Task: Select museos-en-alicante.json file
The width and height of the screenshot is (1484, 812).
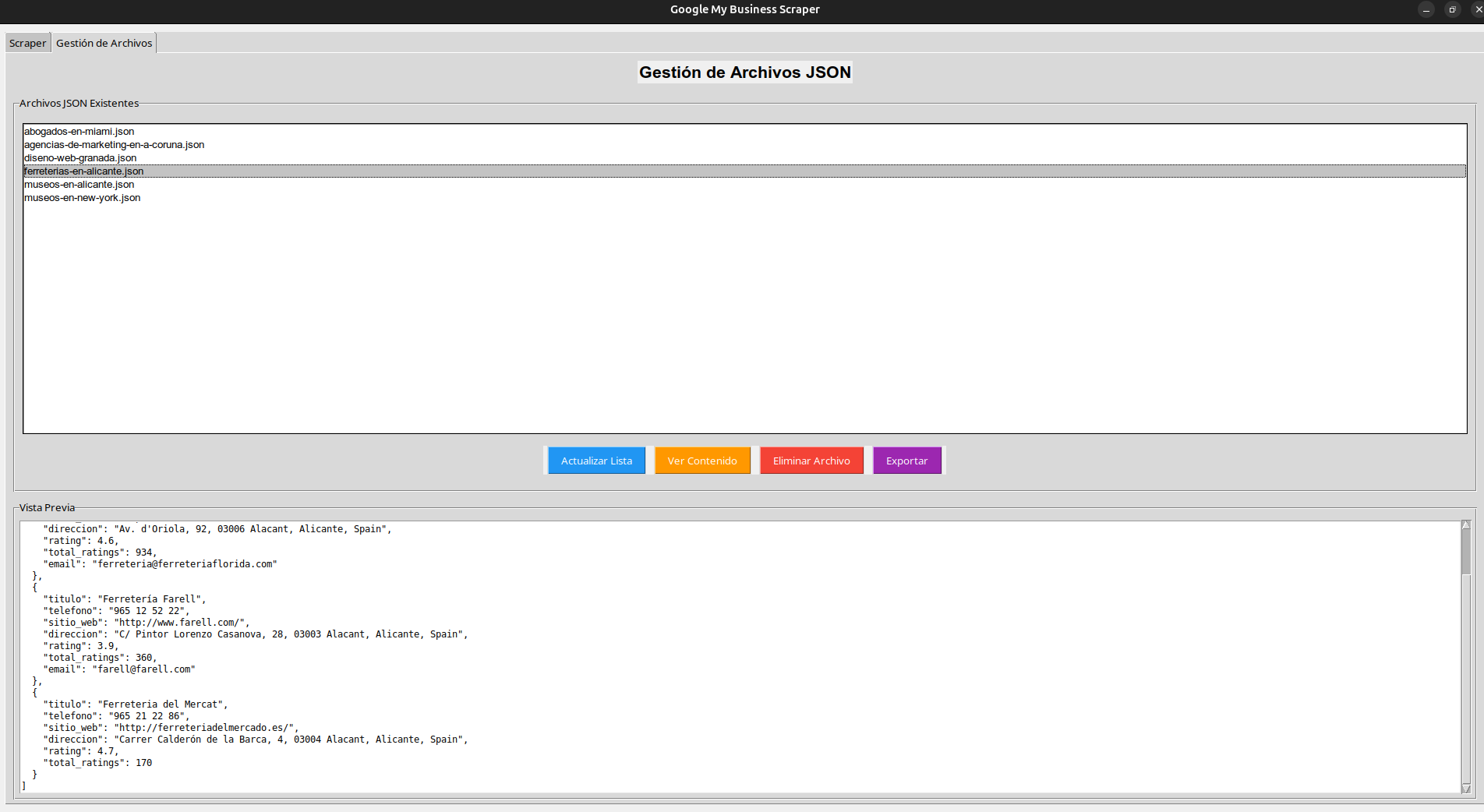Action: (x=79, y=185)
